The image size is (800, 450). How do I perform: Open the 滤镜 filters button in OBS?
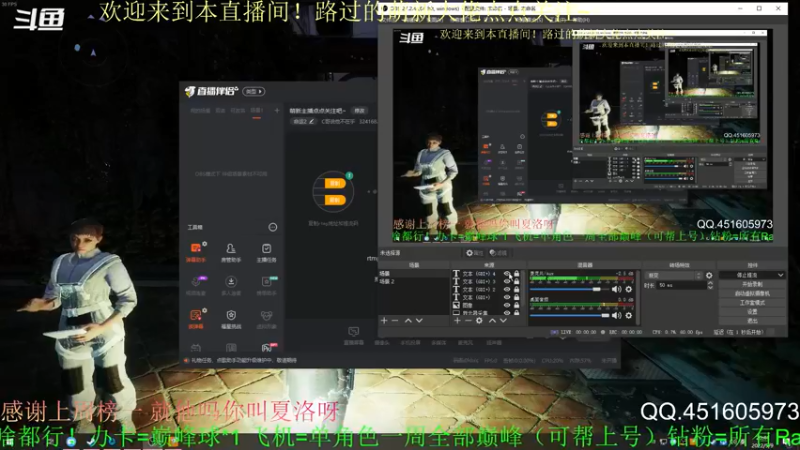pyautogui.click(x=498, y=253)
